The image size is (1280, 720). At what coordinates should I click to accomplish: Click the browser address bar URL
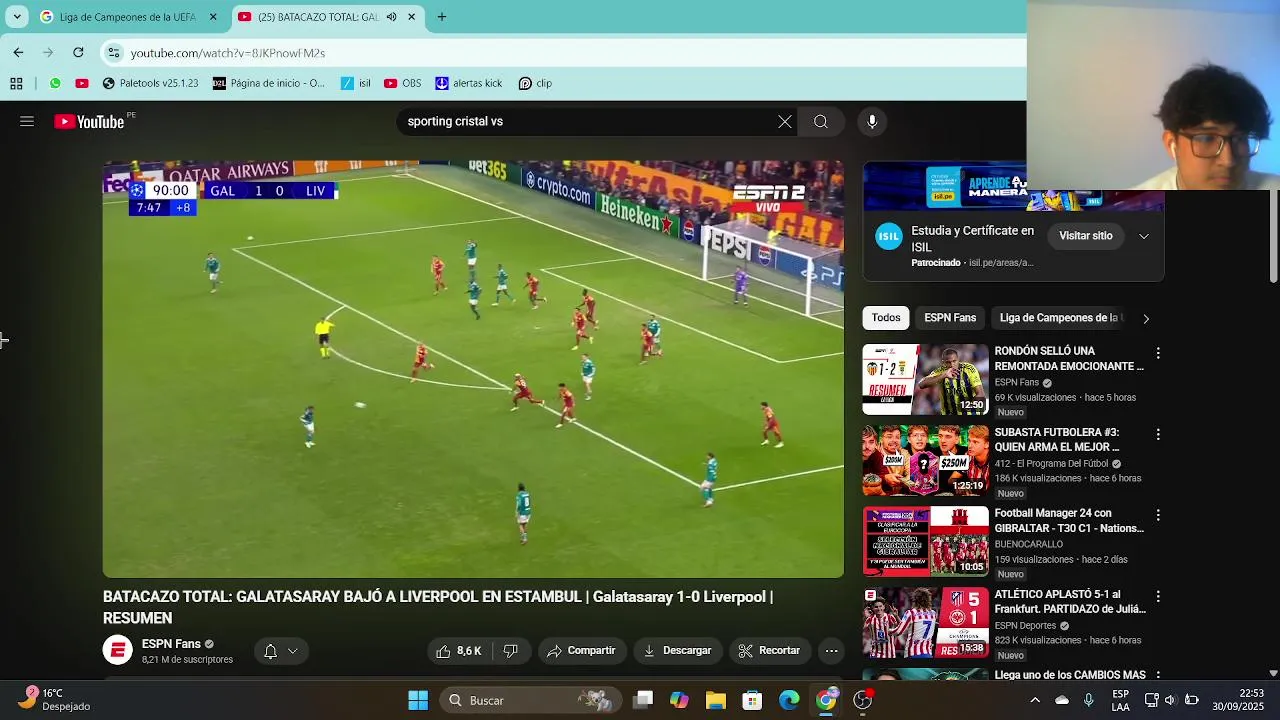228,53
